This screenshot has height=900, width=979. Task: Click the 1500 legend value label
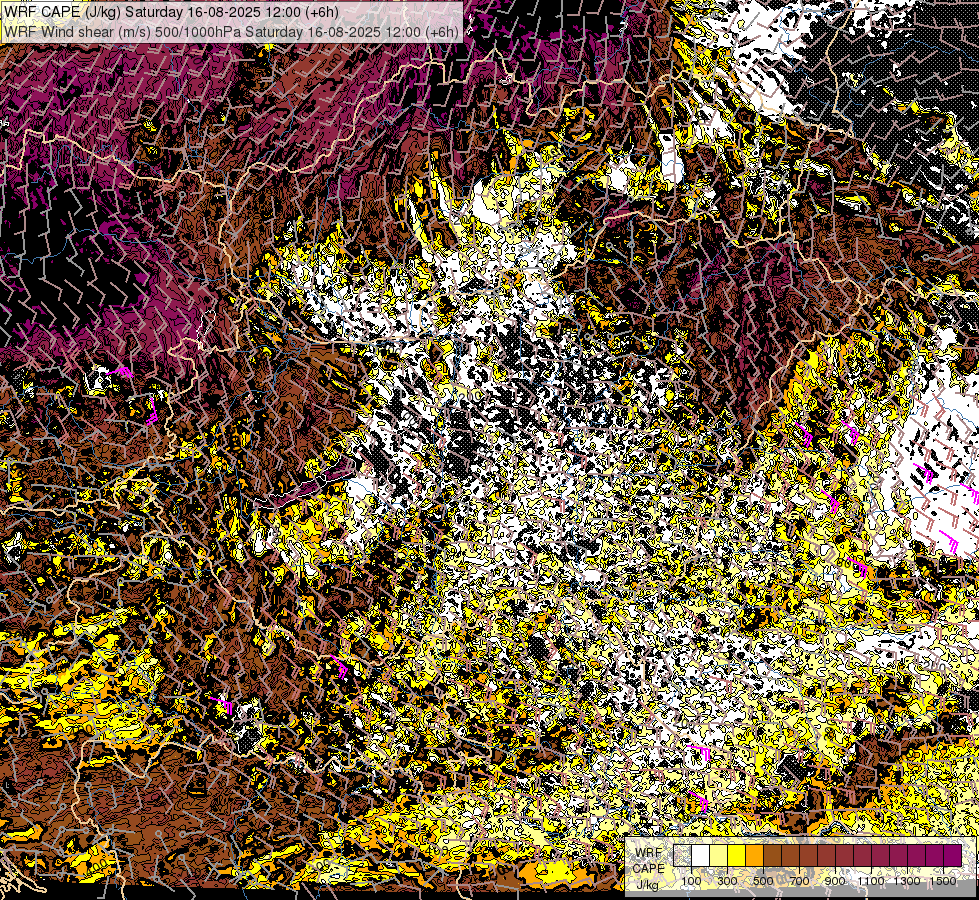click(943, 881)
